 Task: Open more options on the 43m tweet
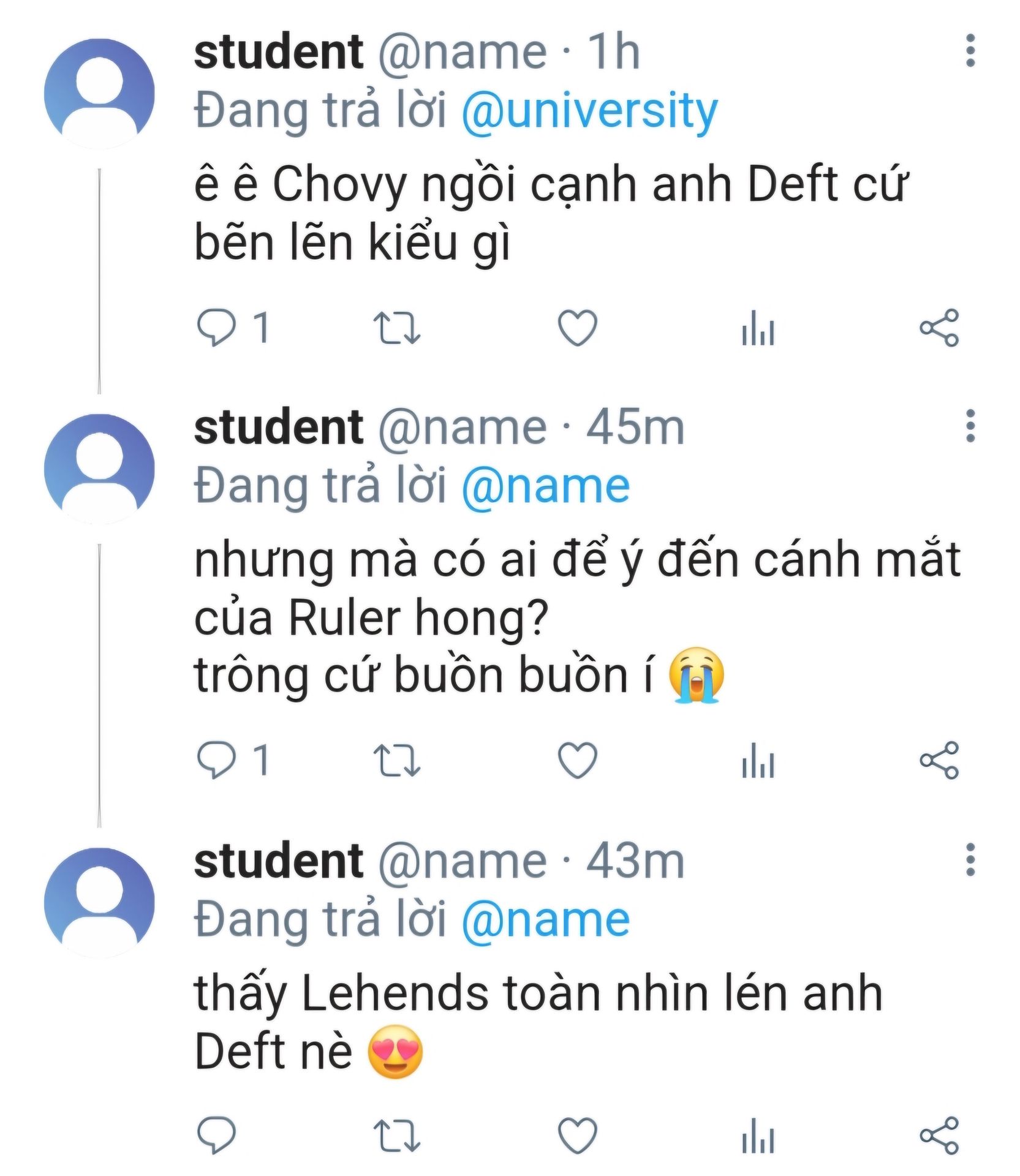970,859
